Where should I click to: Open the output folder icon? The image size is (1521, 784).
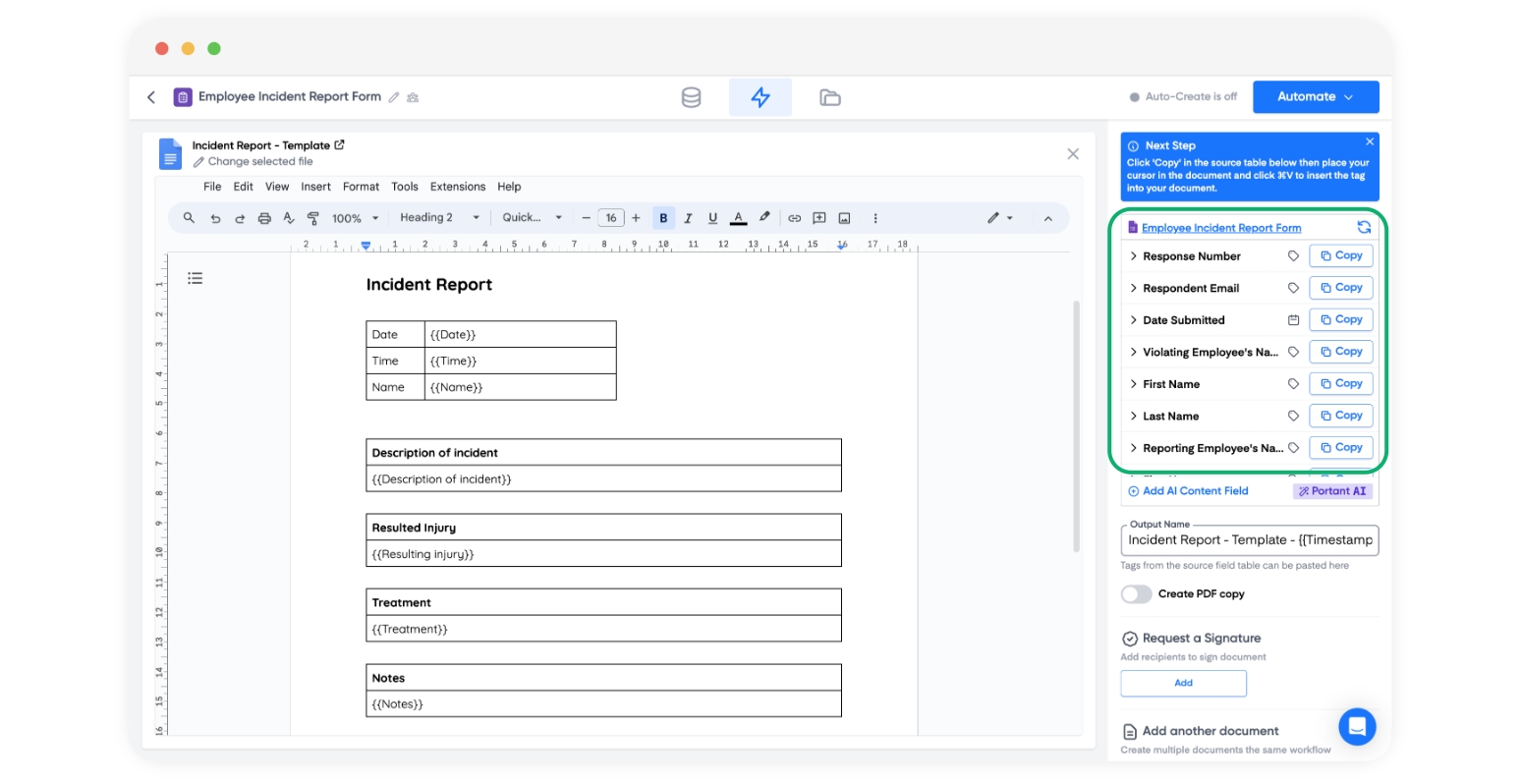(830, 97)
